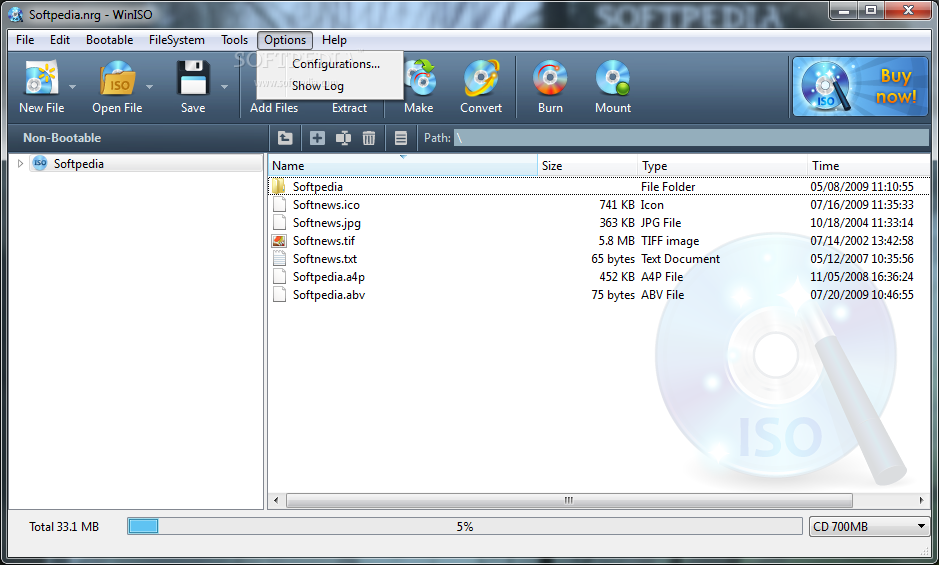Click the Softpedia folder icon in file list

[278, 186]
